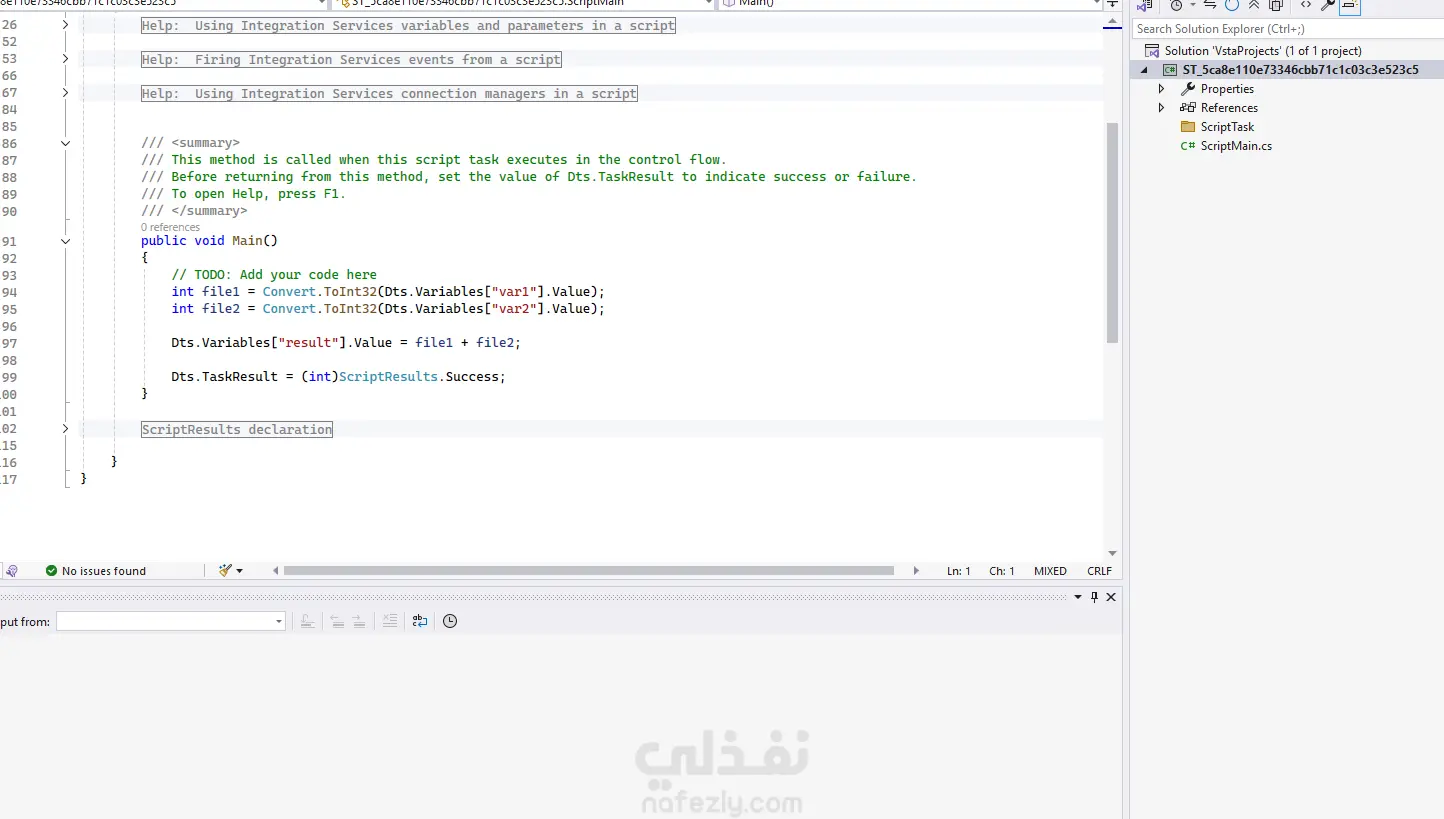Click the MIXED tabs/spaces indicator
This screenshot has height=819, width=1444.
(1050, 571)
